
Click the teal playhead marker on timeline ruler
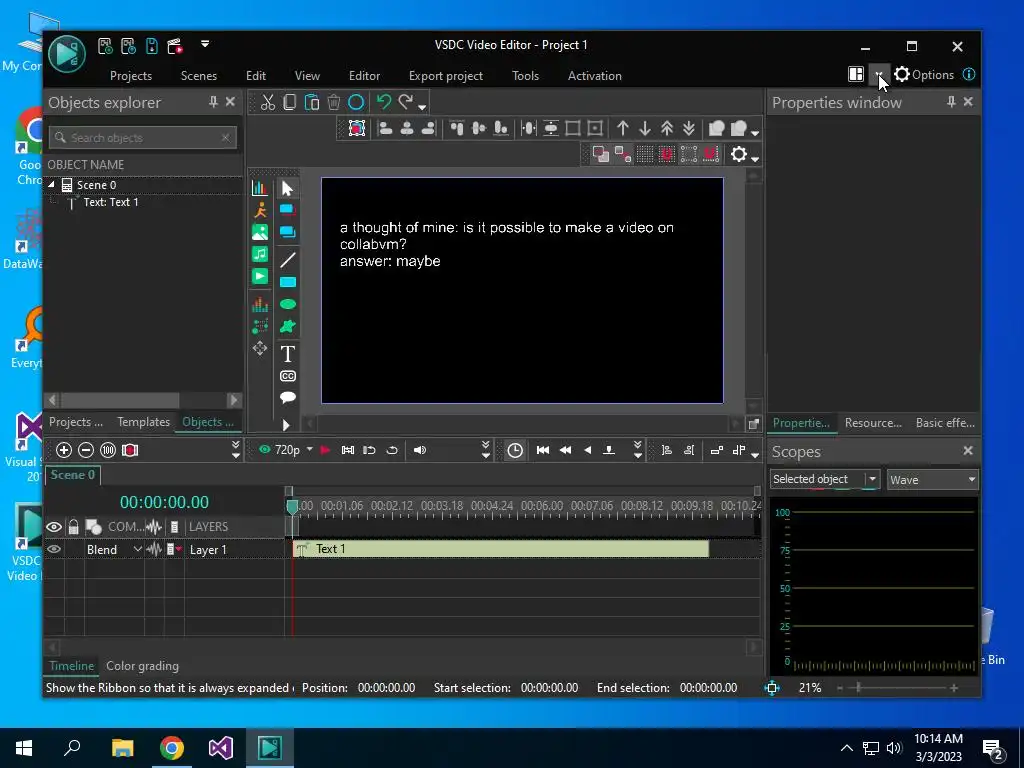(292, 506)
